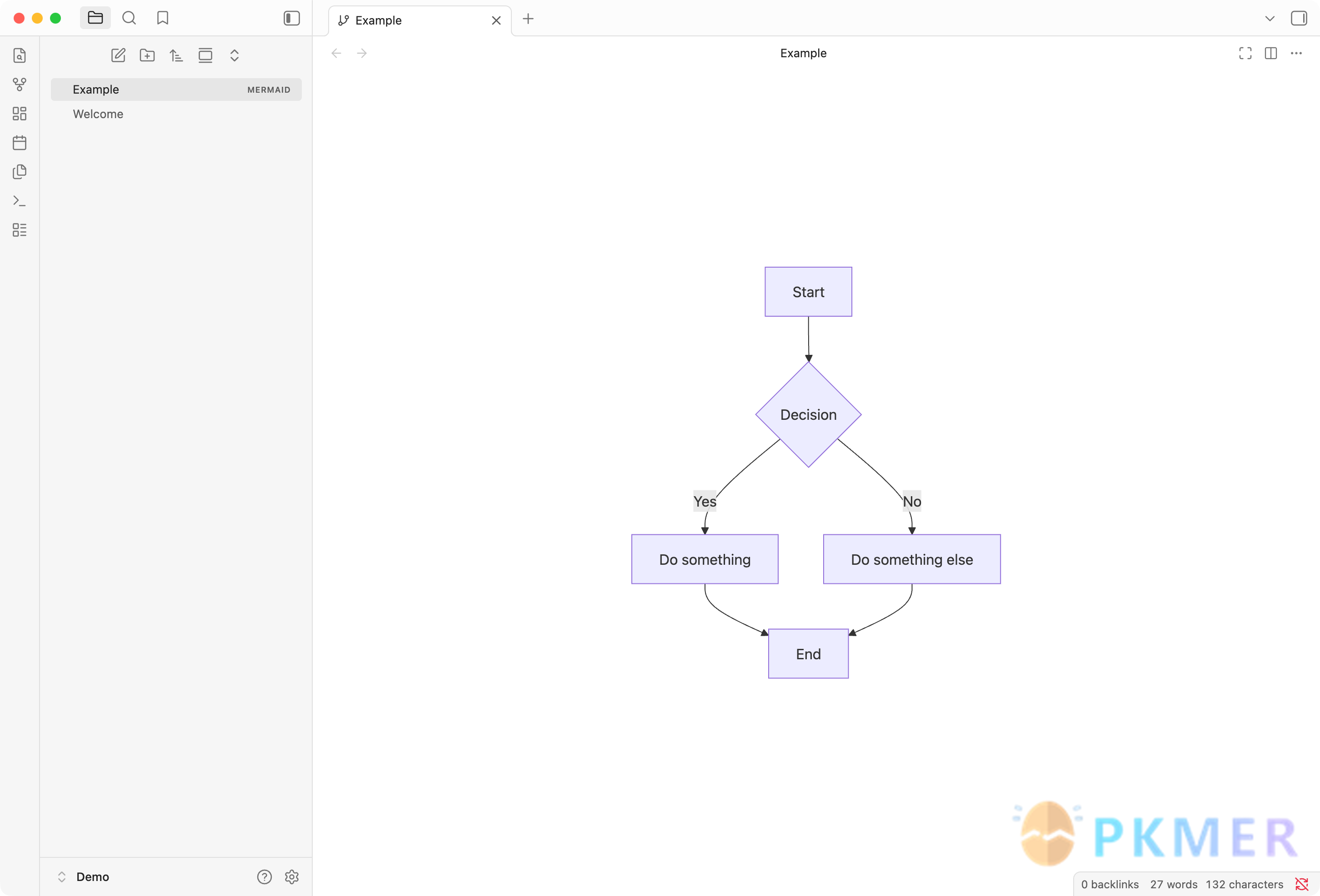Image resolution: width=1320 pixels, height=896 pixels.
Task: Open the command palette icon
Action: tap(19, 201)
